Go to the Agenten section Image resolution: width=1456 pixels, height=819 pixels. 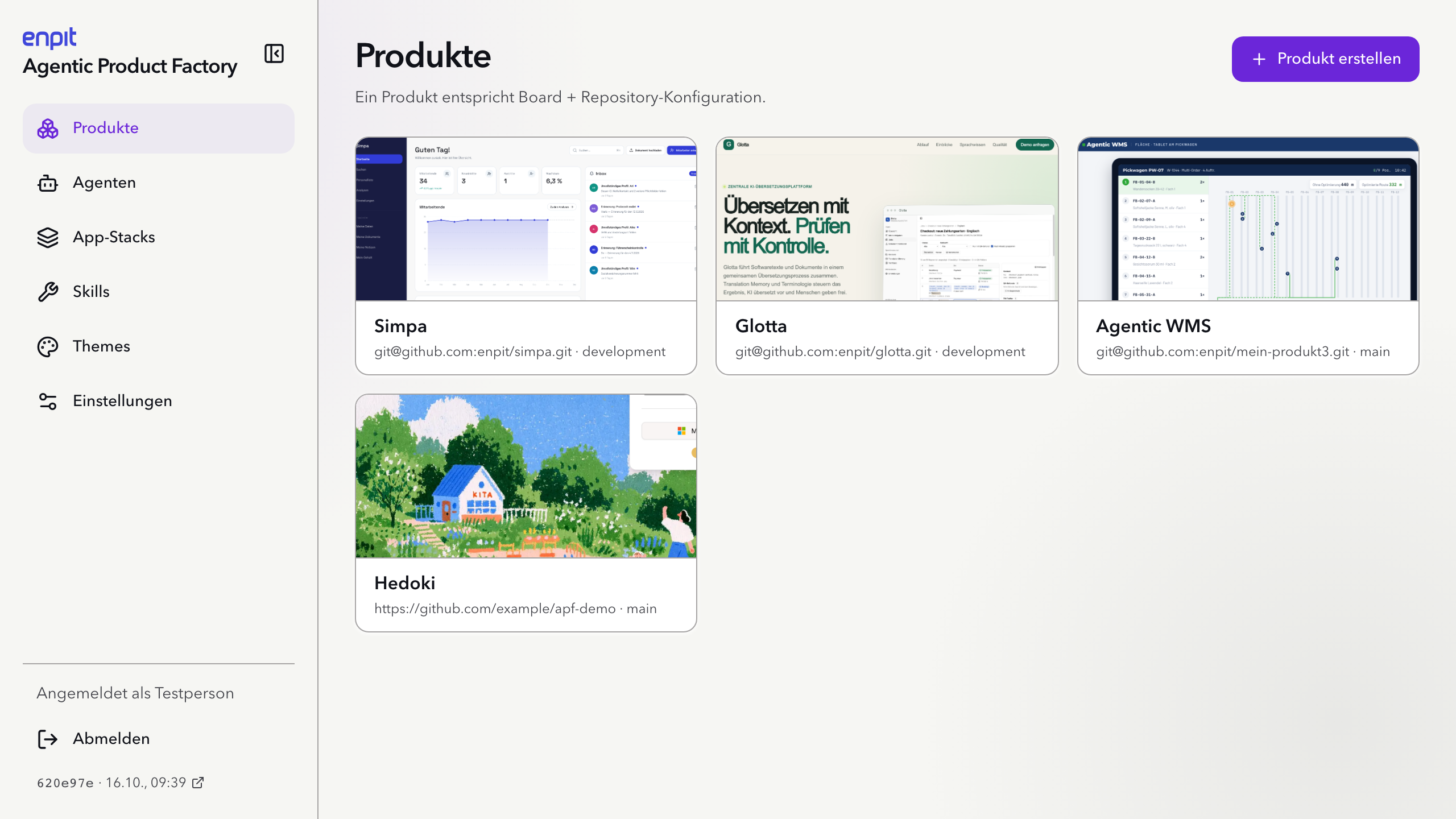click(159, 183)
